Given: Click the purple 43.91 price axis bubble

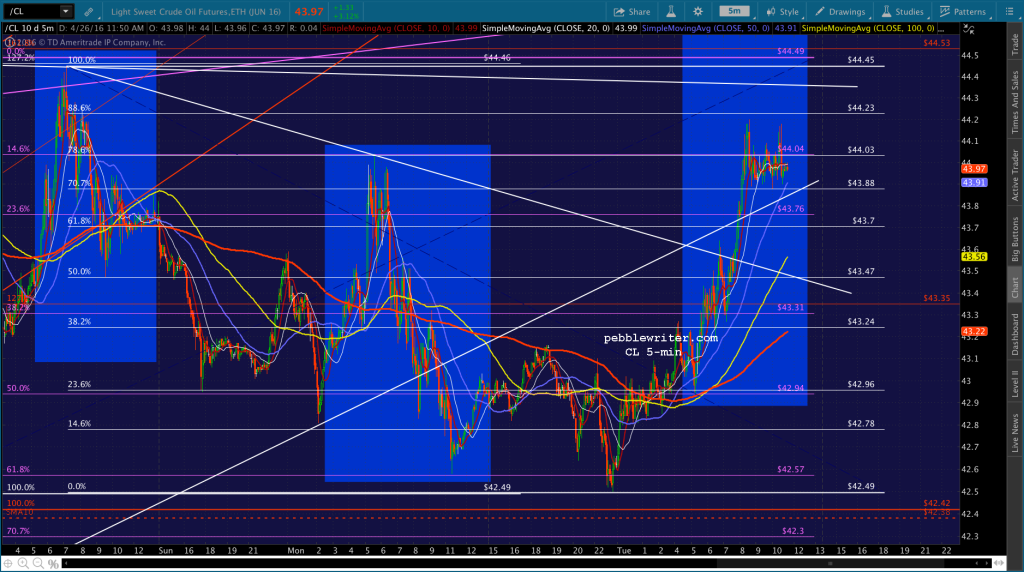Looking at the screenshot, I should pyautogui.click(x=974, y=183).
